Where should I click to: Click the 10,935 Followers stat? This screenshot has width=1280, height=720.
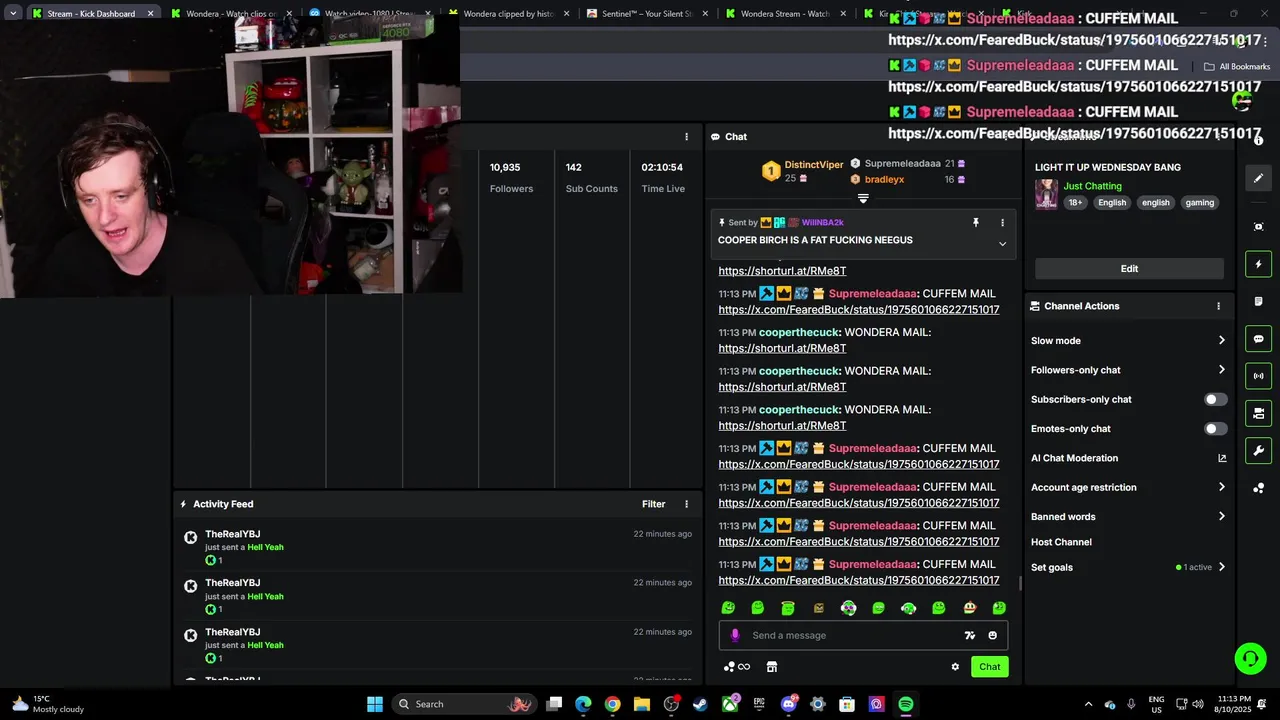tap(511, 177)
